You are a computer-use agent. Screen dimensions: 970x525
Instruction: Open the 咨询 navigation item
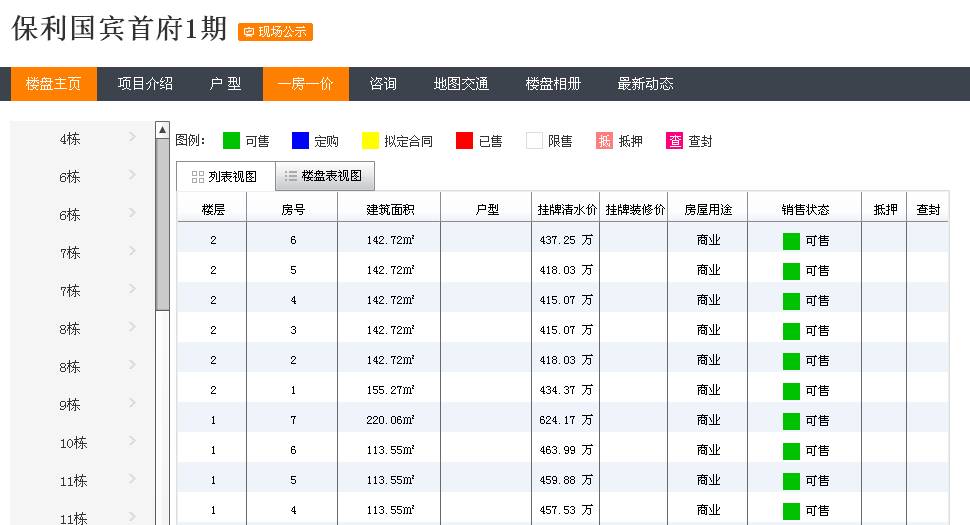(383, 83)
